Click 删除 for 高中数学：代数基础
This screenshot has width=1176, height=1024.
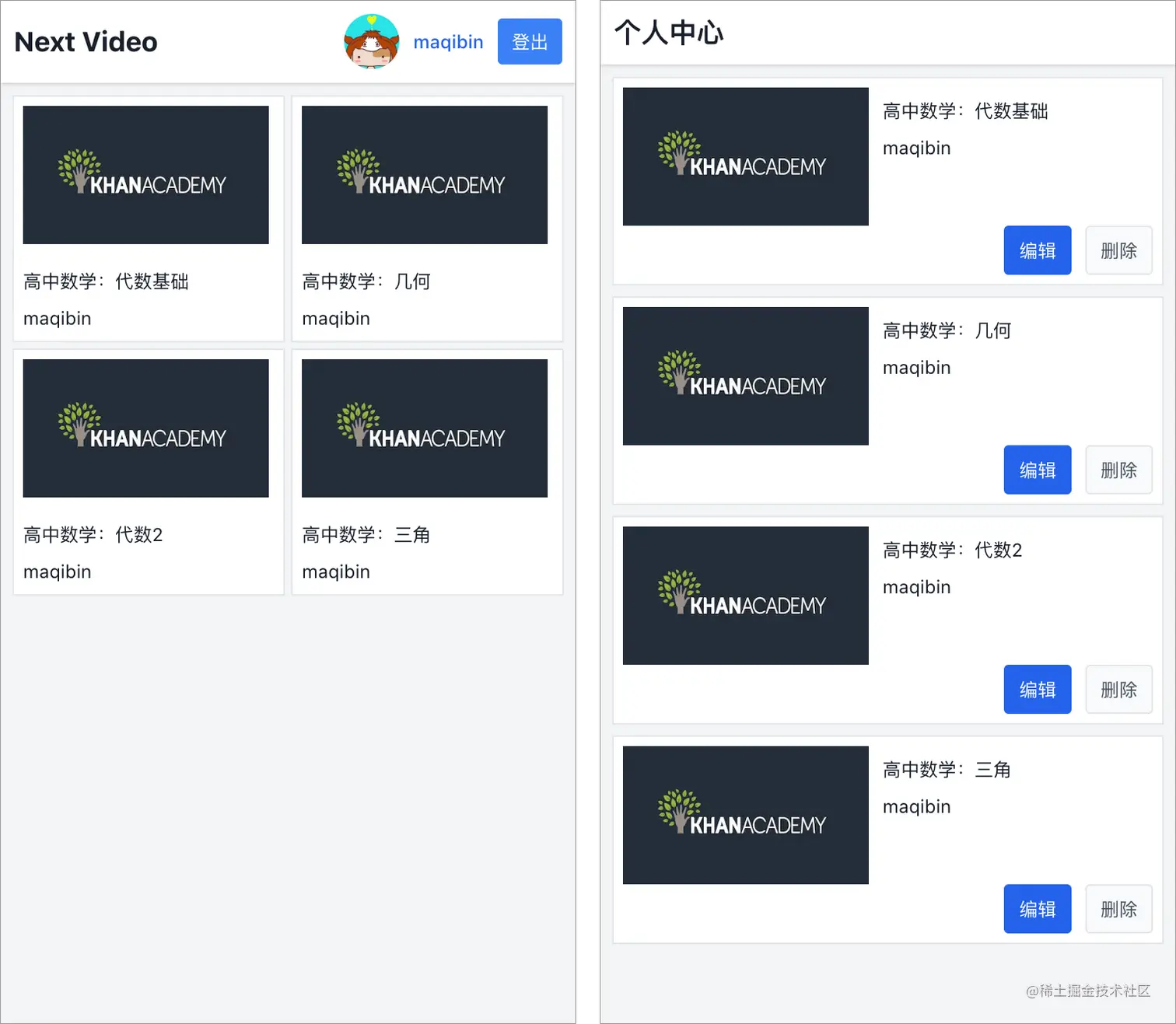pos(1118,250)
